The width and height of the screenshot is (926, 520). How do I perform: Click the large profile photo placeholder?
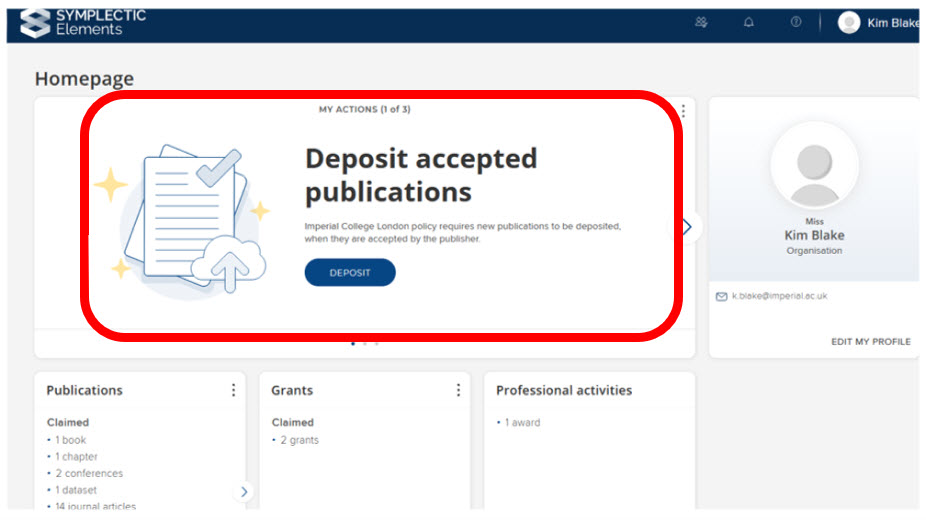click(x=814, y=165)
